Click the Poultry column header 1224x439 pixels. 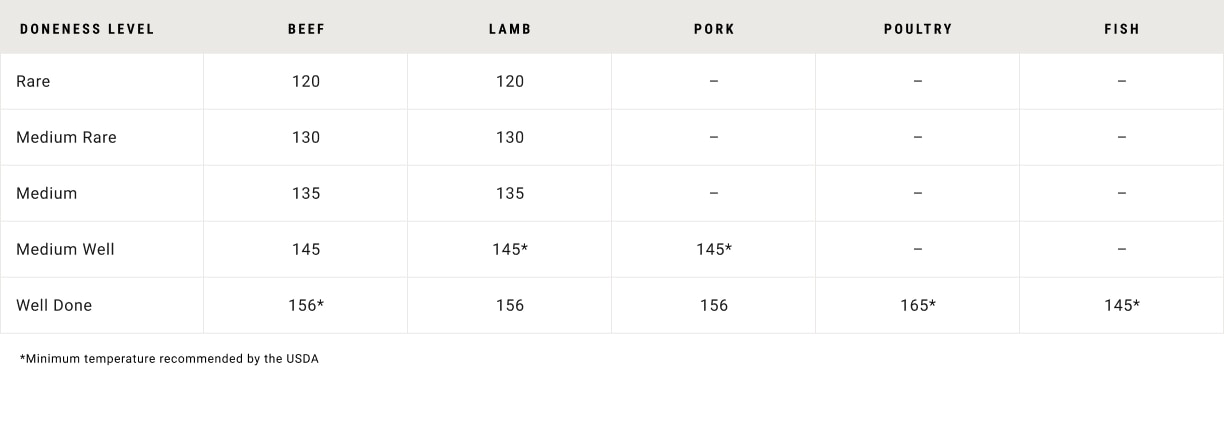(918, 29)
